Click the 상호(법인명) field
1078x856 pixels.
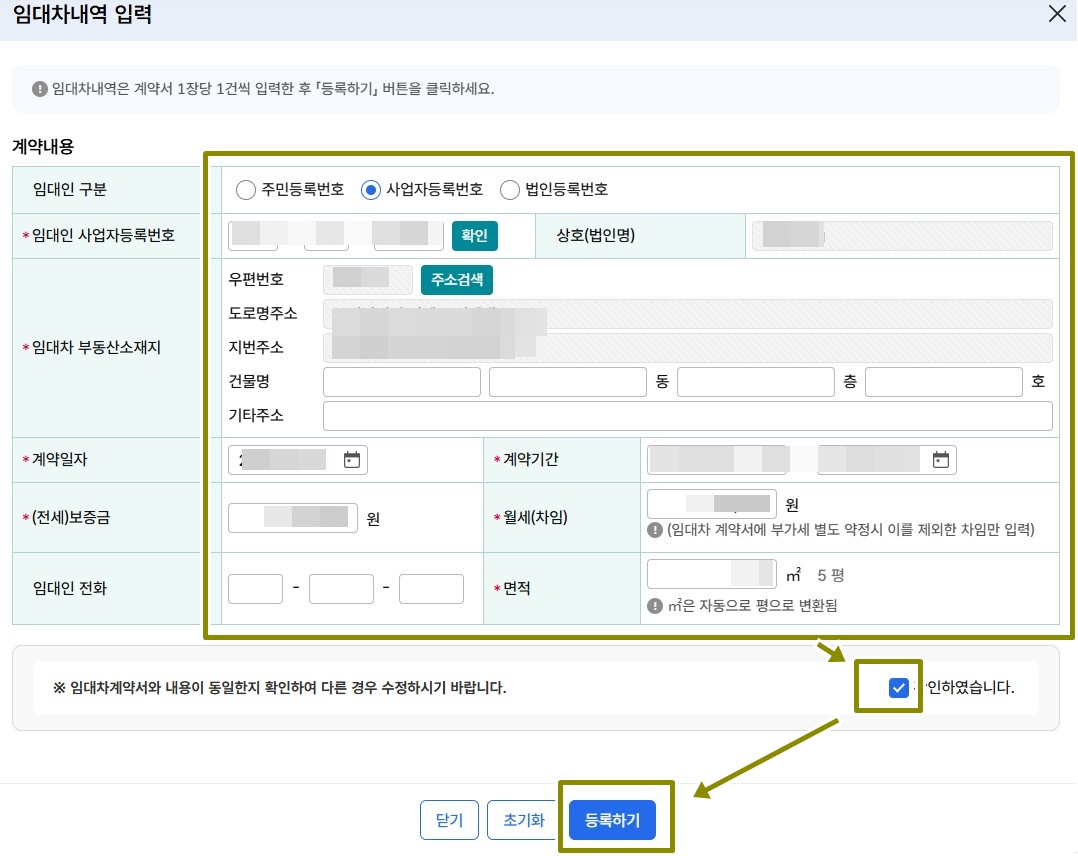tap(902, 236)
